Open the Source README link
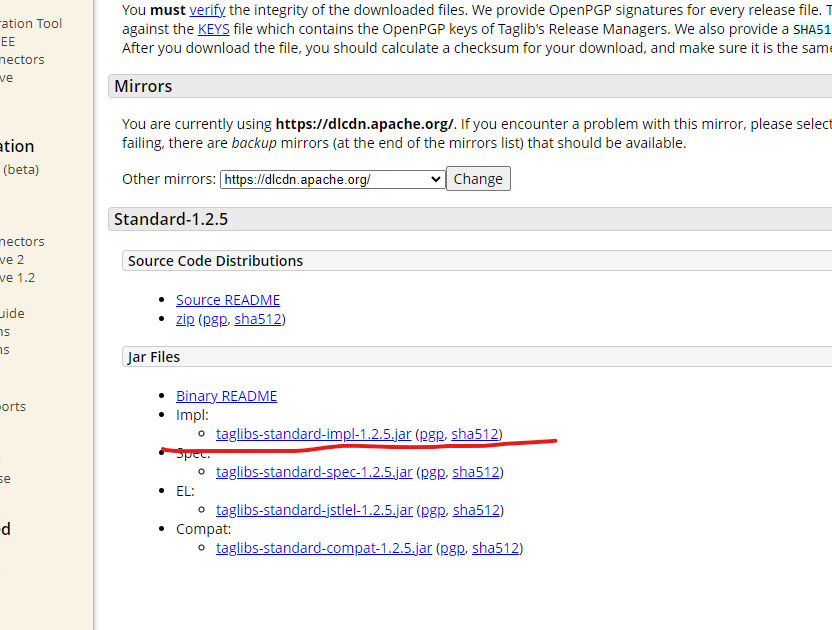The height and width of the screenshot is (630, 832). coord(228,300)
